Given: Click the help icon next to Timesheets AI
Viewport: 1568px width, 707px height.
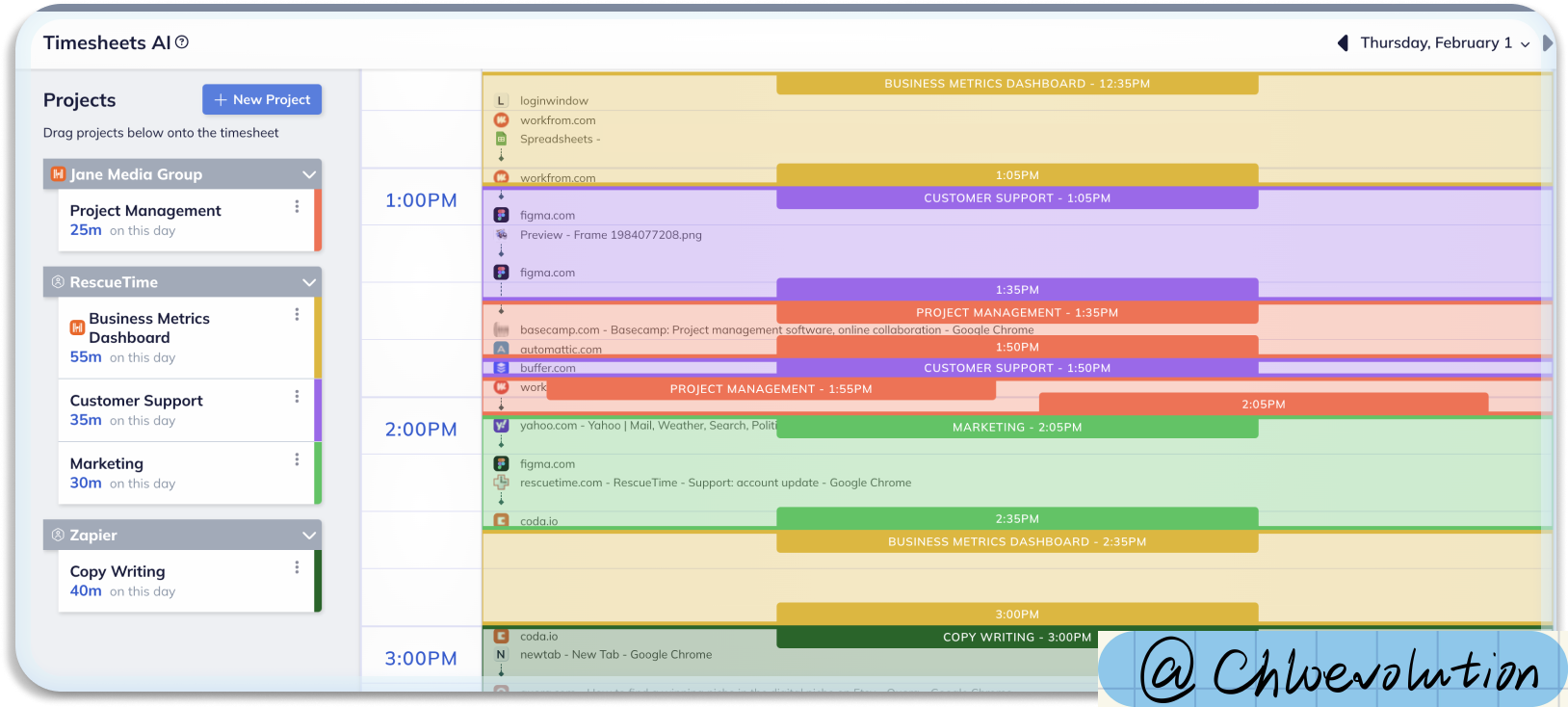Looking at the screenshot, I should 182,42.
